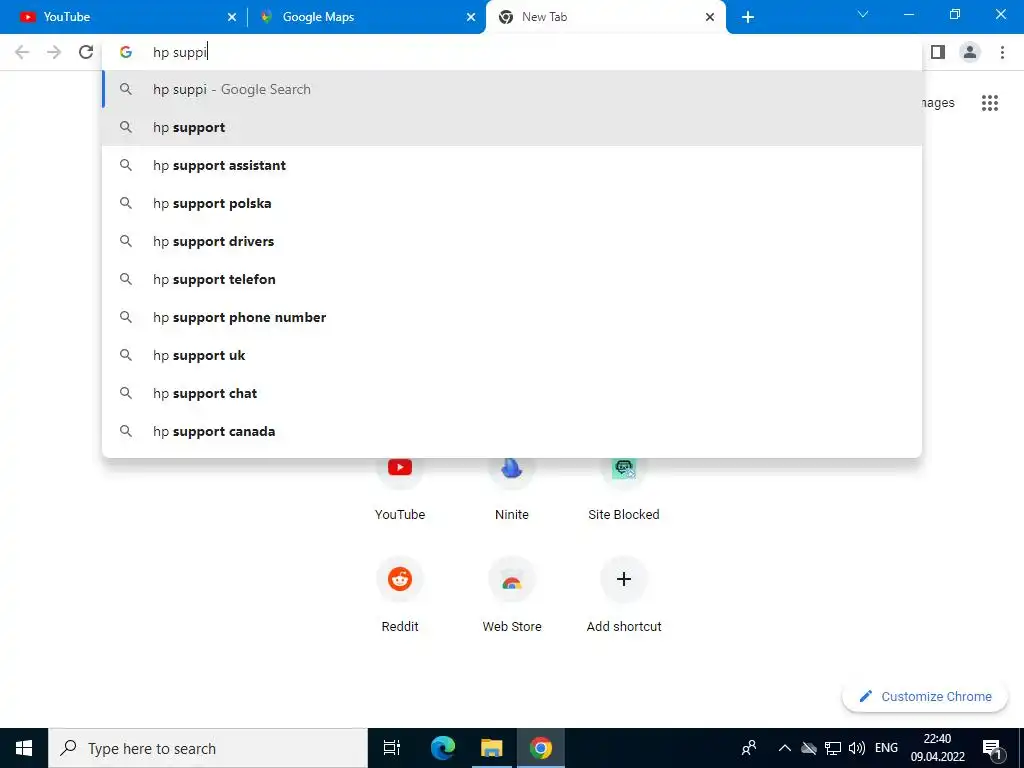Open the network tray icon
Viewport: 1024px width, 768px height.
[x=833, y=748]
